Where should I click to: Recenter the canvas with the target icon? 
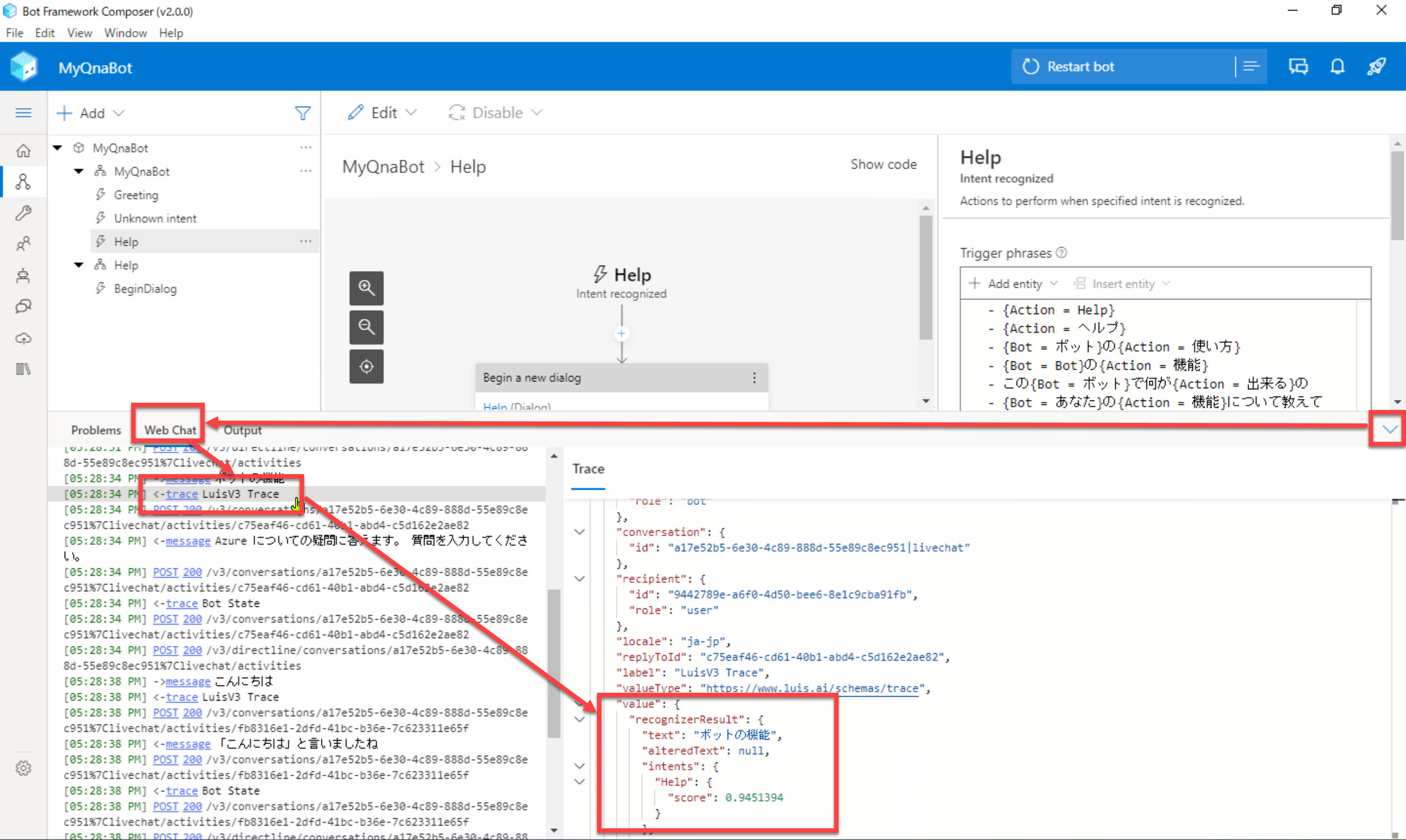(366, 366)
